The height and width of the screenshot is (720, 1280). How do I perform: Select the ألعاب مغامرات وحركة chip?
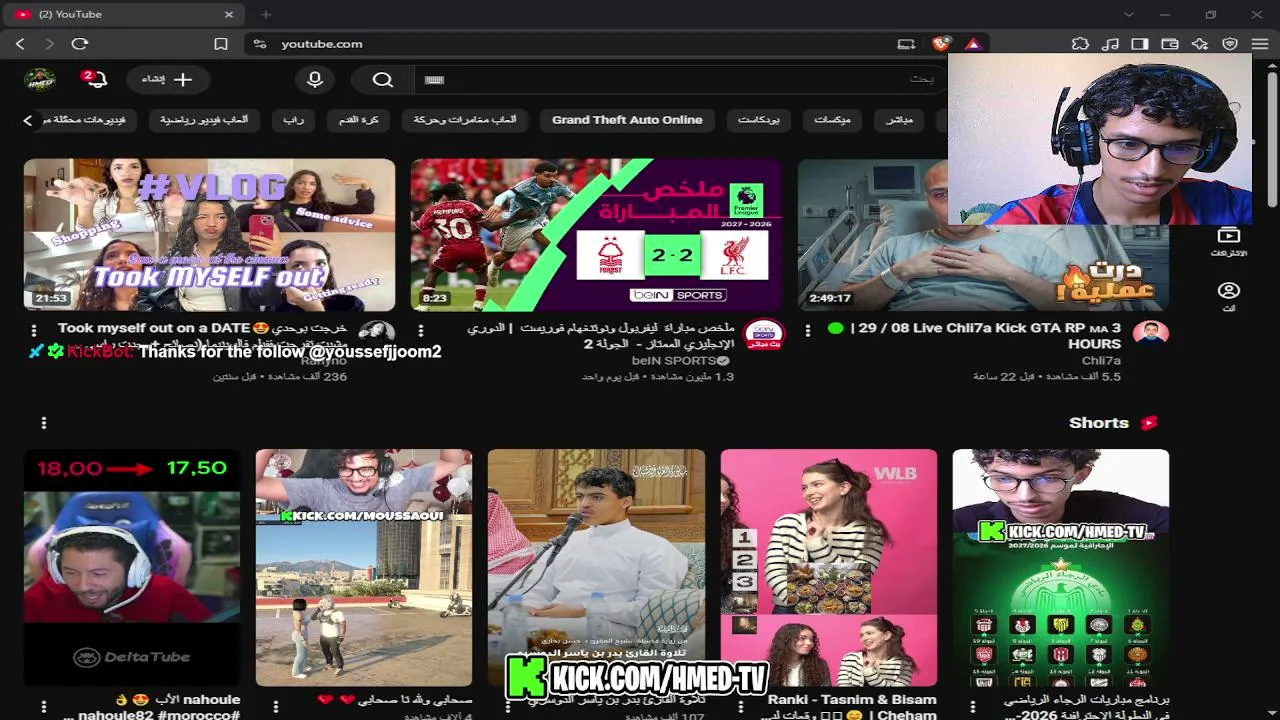click(x=465, y=120)
